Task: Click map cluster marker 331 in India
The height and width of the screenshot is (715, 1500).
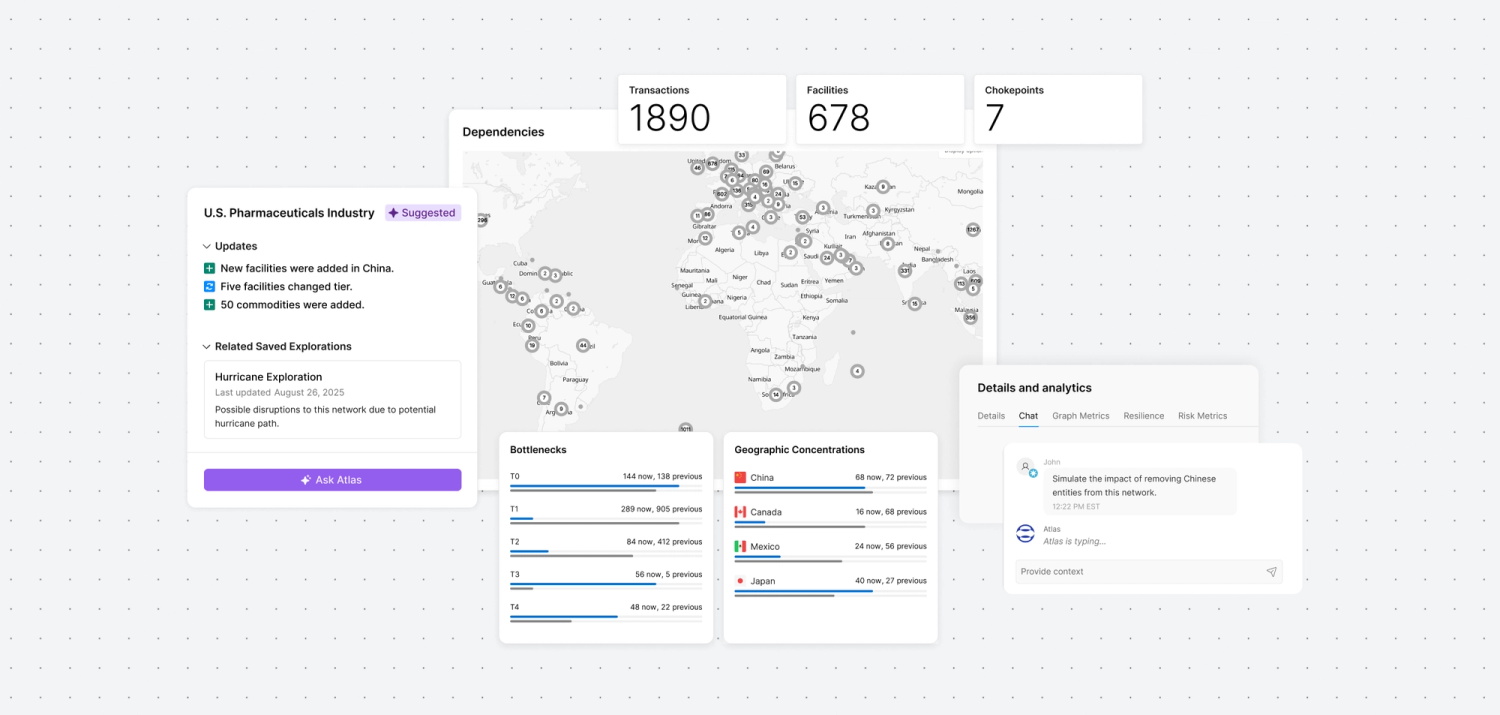Action: [905, 270]
